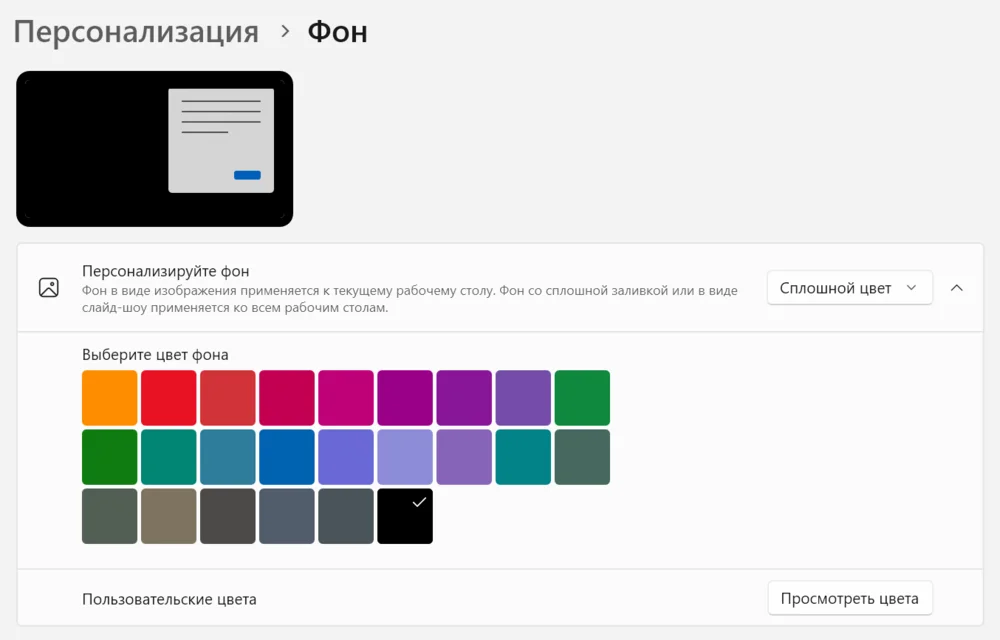This screenshot has width=1000, height=640.
Task: Go back to Персонализация breadcrumb
Action: click(x=136, y=32)
